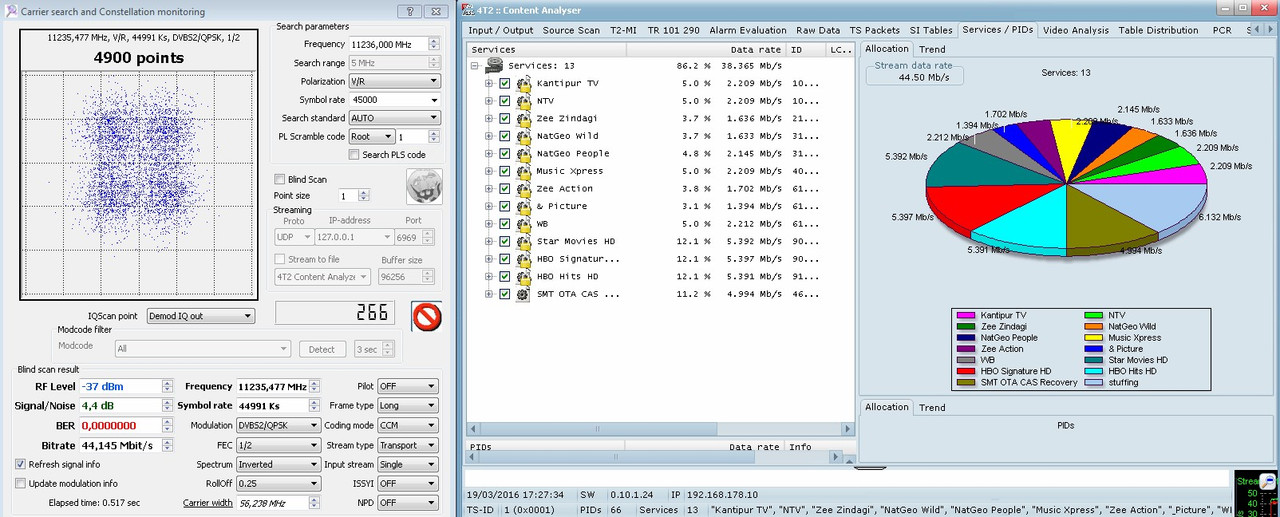Toggle the Stream to file checkbox
Image resolution: width=1280 pixels, height=517 pixels.
(x=280, y=259)
